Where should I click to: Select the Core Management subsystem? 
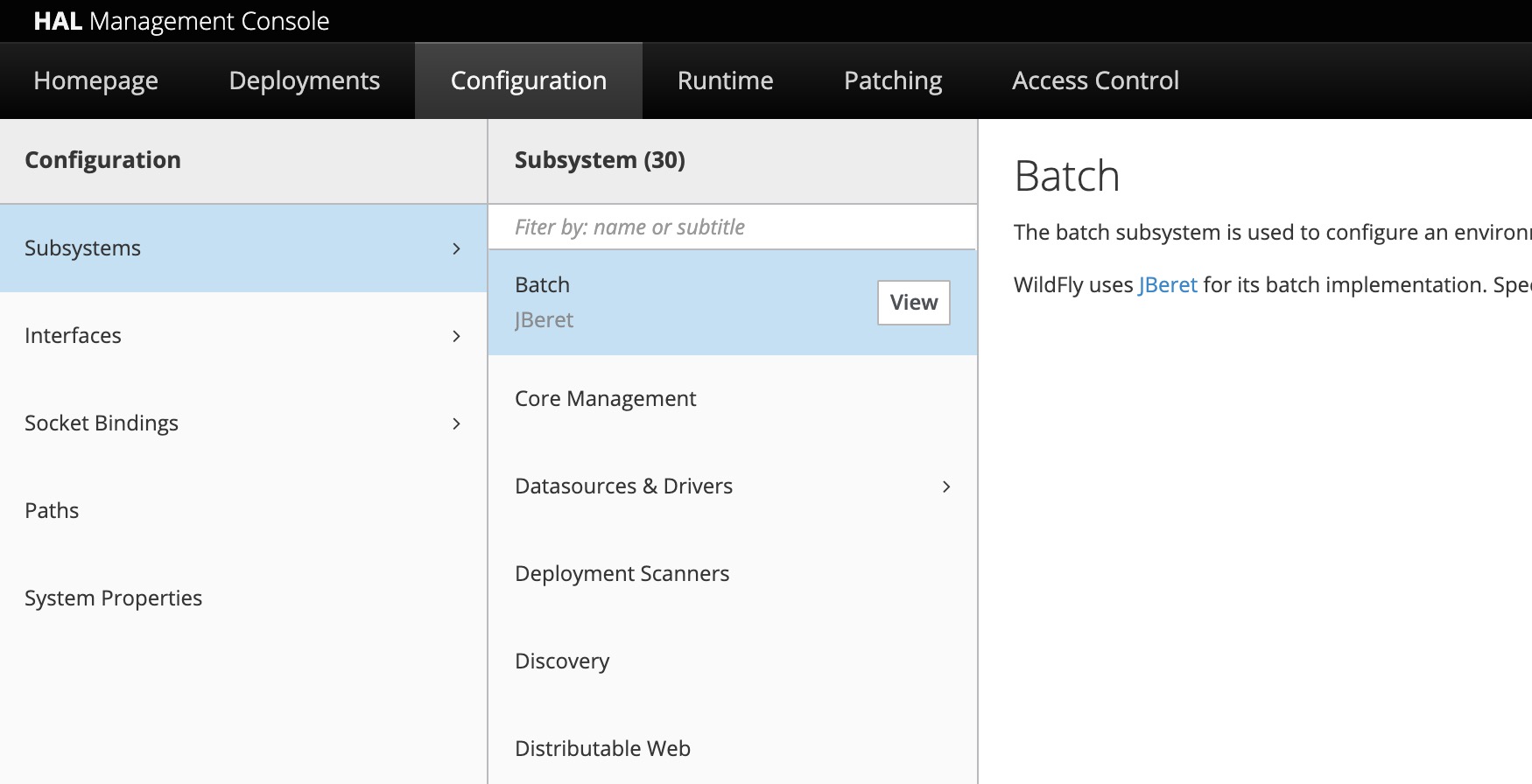click(733, 399)
